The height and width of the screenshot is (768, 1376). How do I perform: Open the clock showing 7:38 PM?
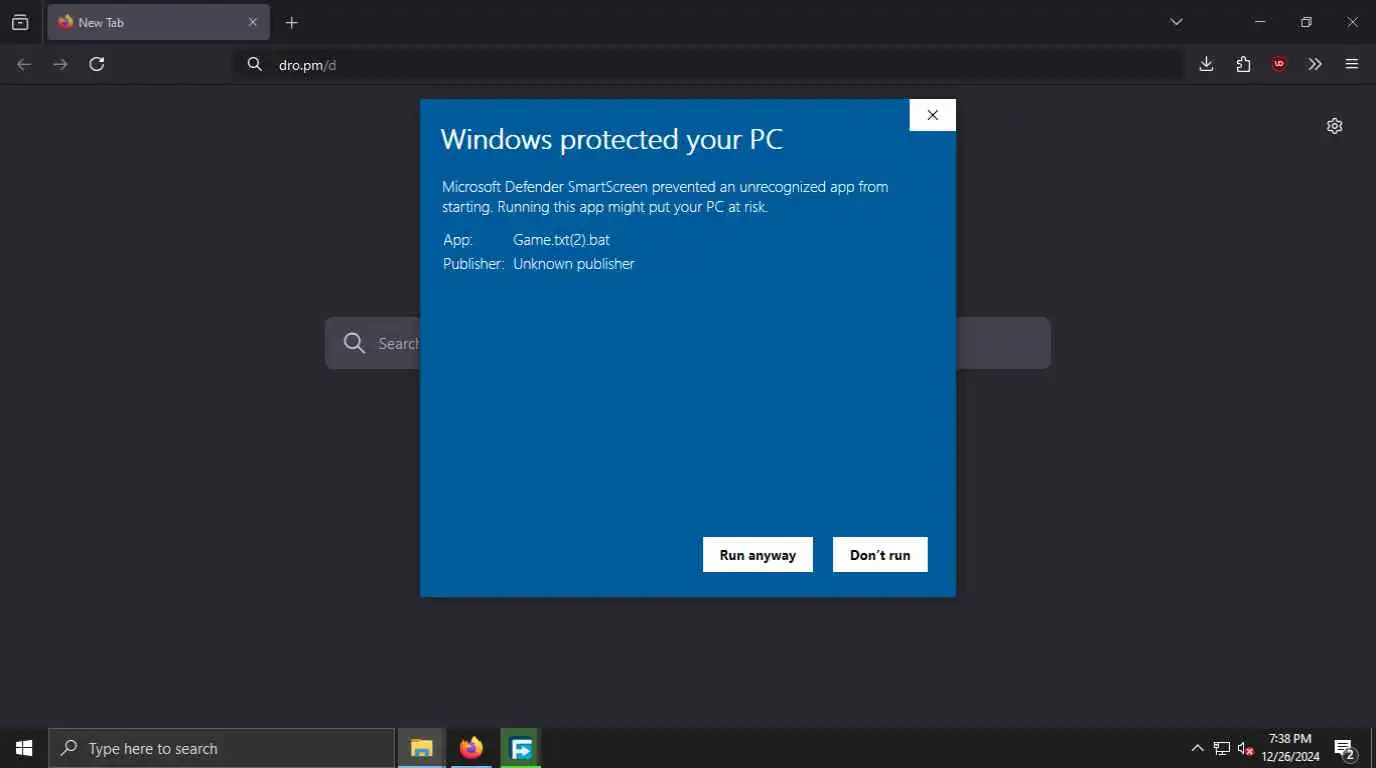pos(1290,748)
